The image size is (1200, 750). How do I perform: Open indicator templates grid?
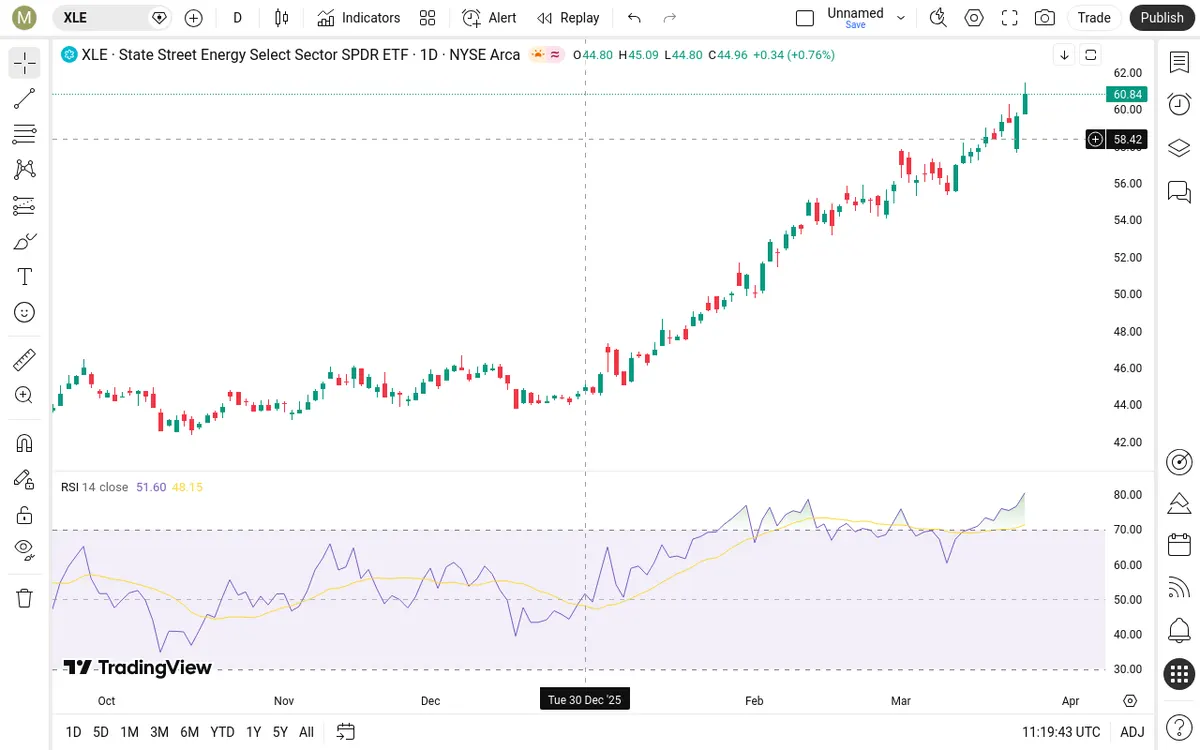coord(428,18)
